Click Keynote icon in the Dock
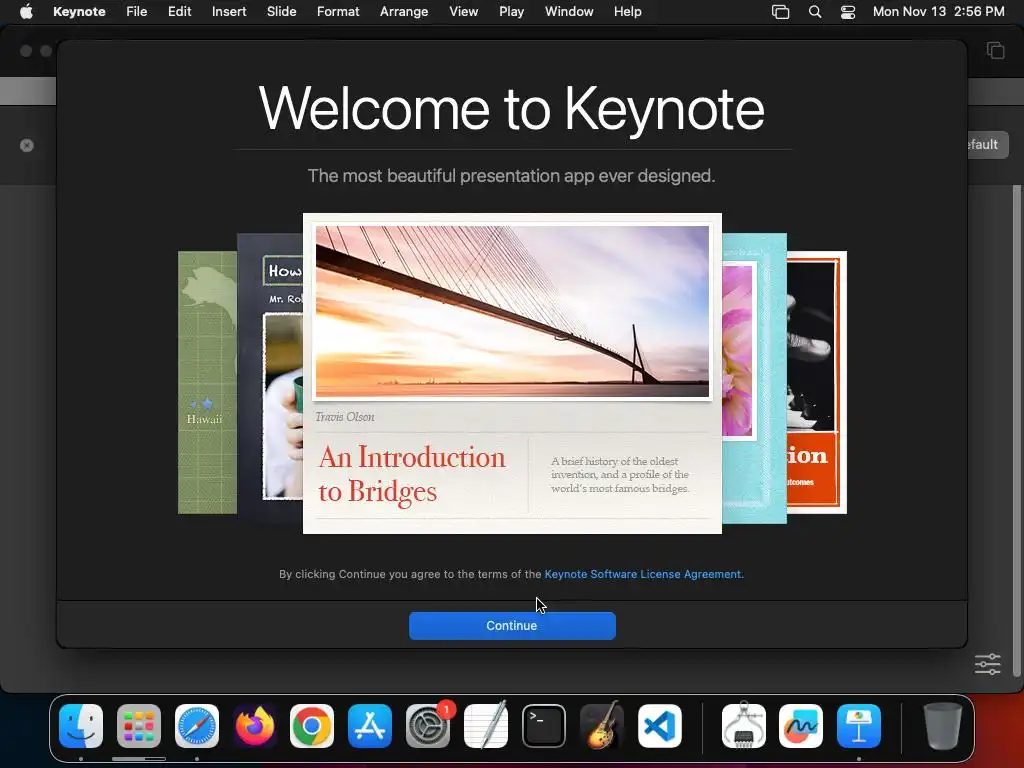 click(859, 726)
